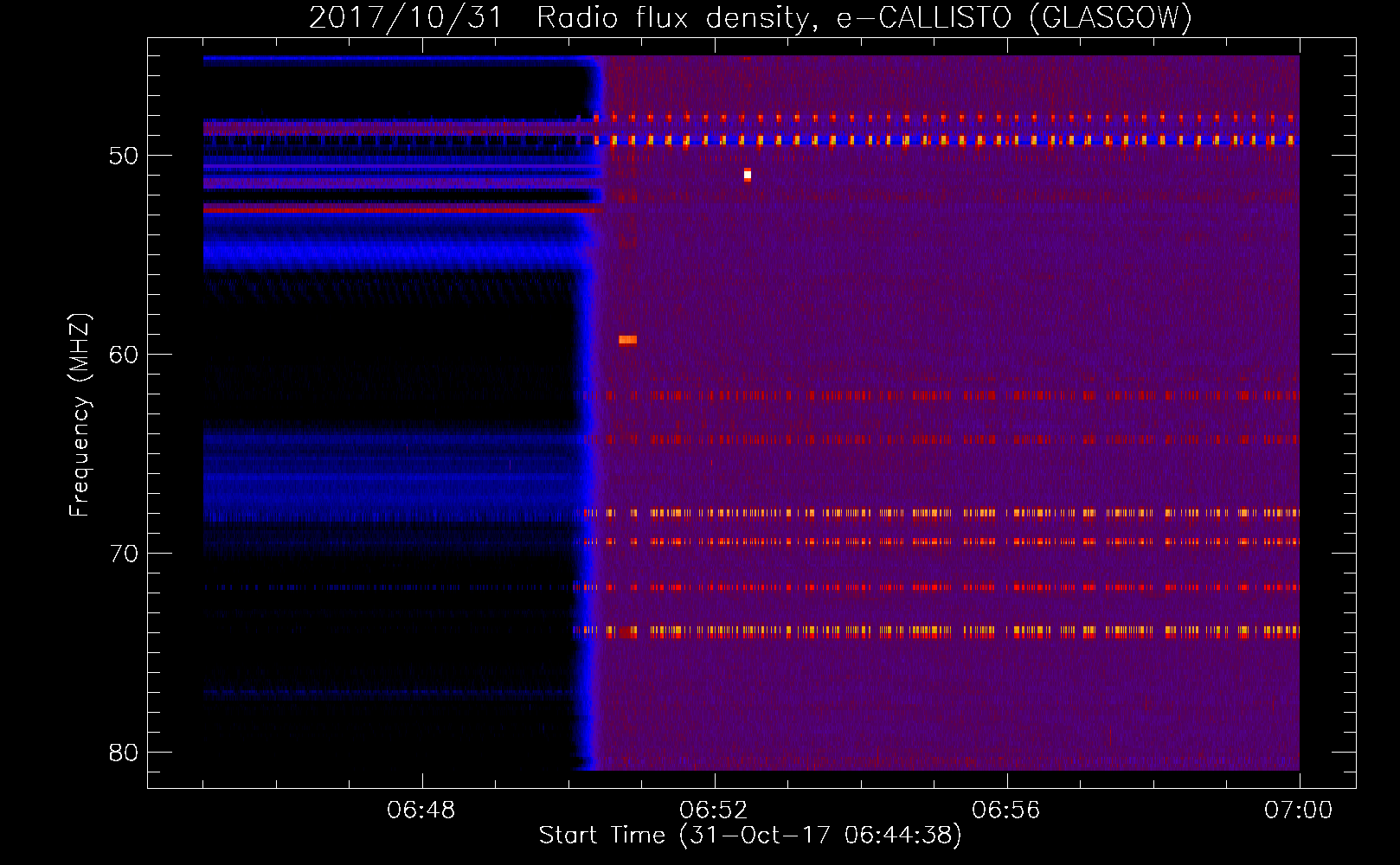Click the 80 MHz frequency tick label
This screenshot has height=865, width=1400.
point(125,753)
